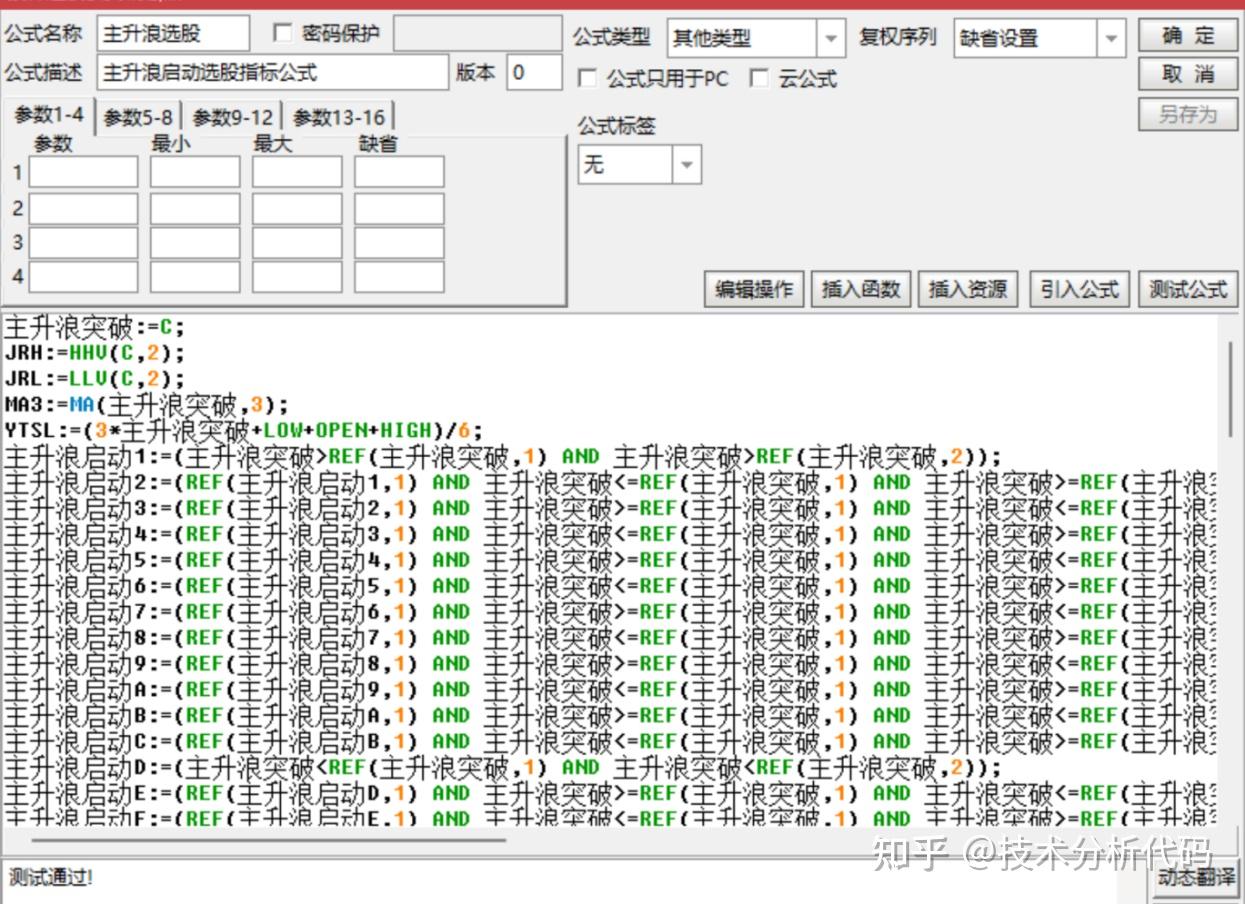Click the 插入资源 button
The image size is (1245, 905).
(x=968, y=290)
